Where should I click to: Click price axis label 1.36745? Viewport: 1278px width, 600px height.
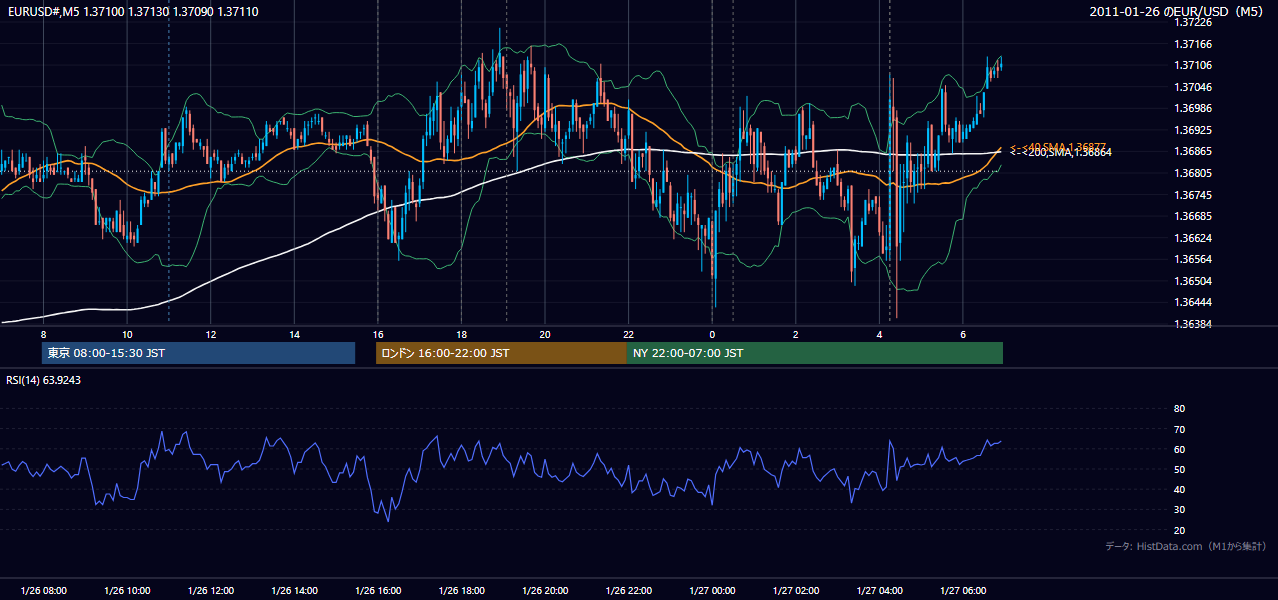pos(1192,195)
